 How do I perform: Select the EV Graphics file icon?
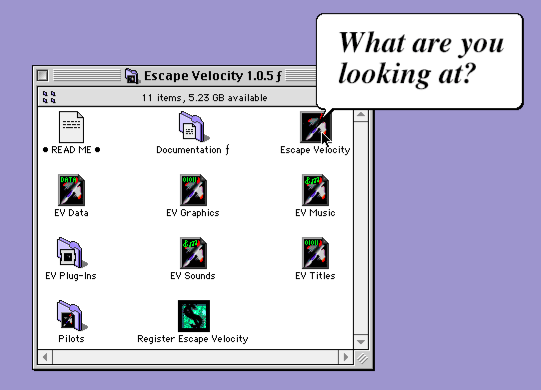[193, 190]
